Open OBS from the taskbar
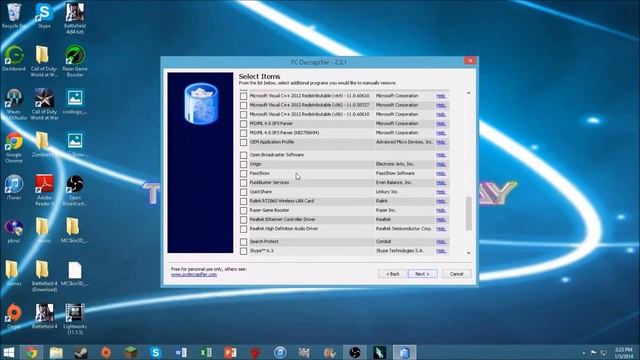 [355, 352]
